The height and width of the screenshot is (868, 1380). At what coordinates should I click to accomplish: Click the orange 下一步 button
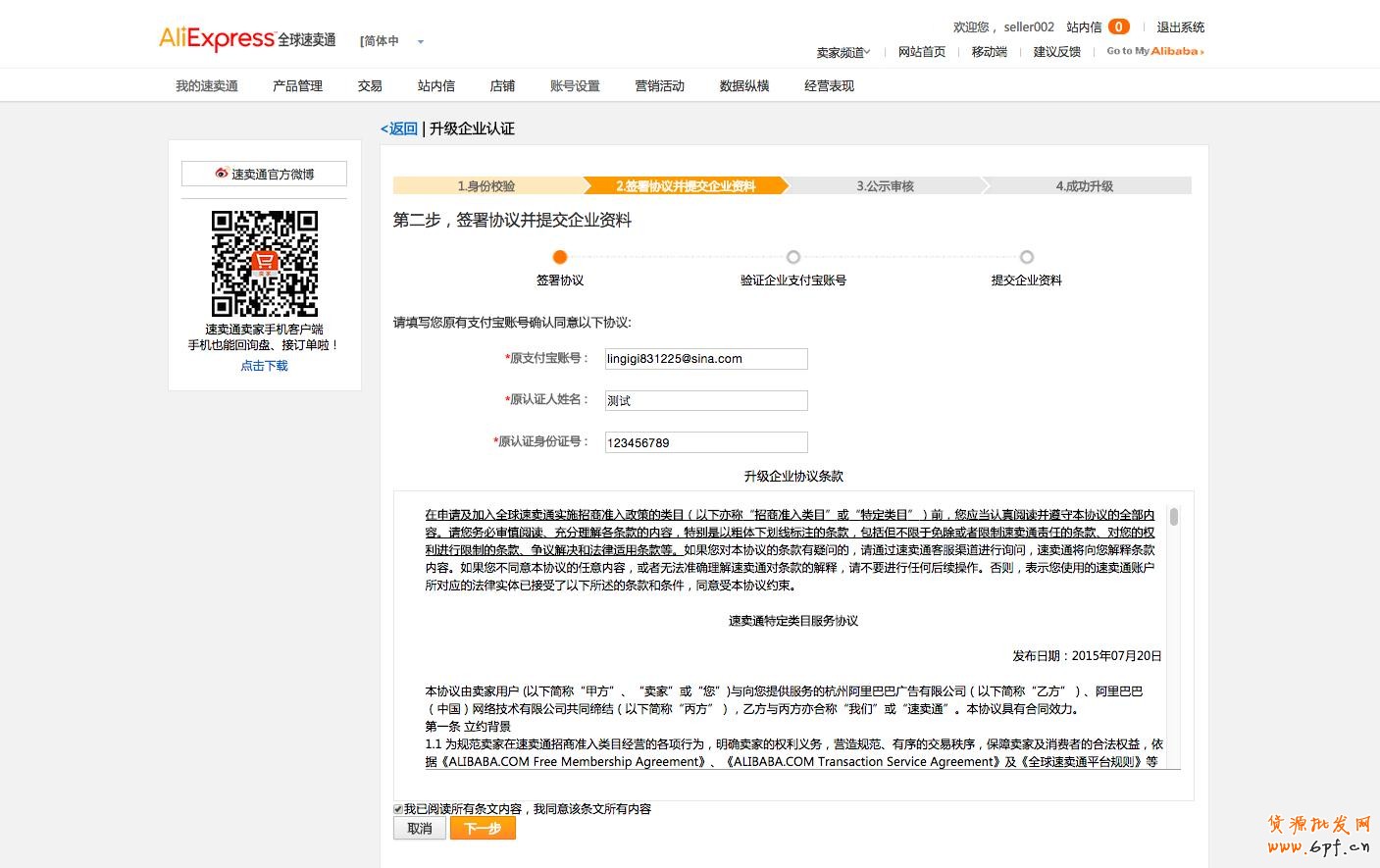[483, 829]
